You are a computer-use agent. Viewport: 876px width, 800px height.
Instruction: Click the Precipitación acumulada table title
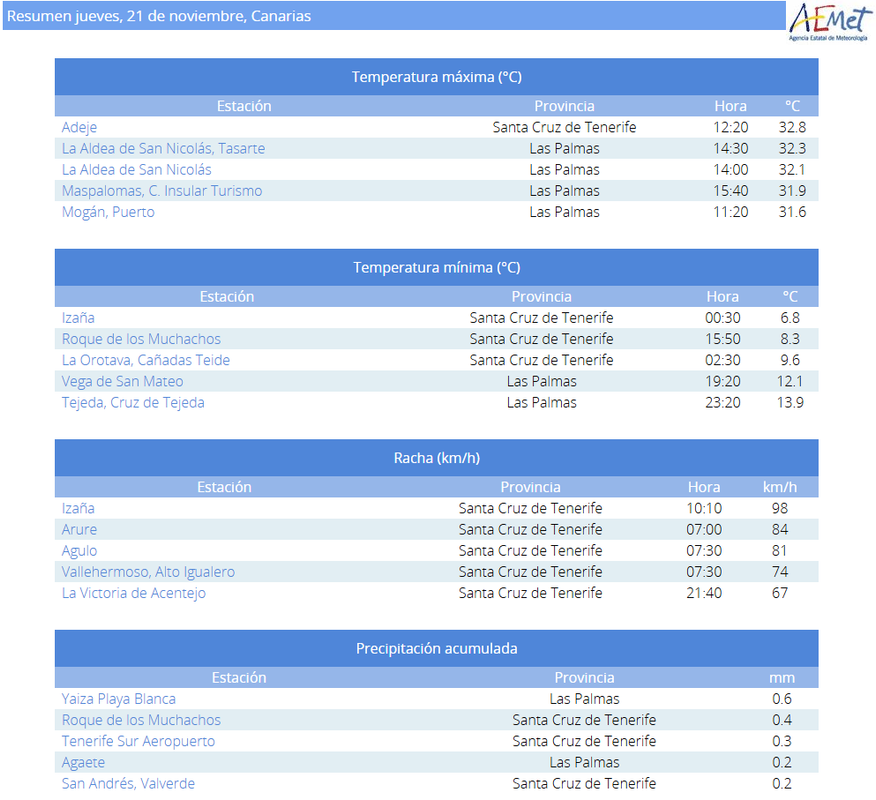[436, 649]
